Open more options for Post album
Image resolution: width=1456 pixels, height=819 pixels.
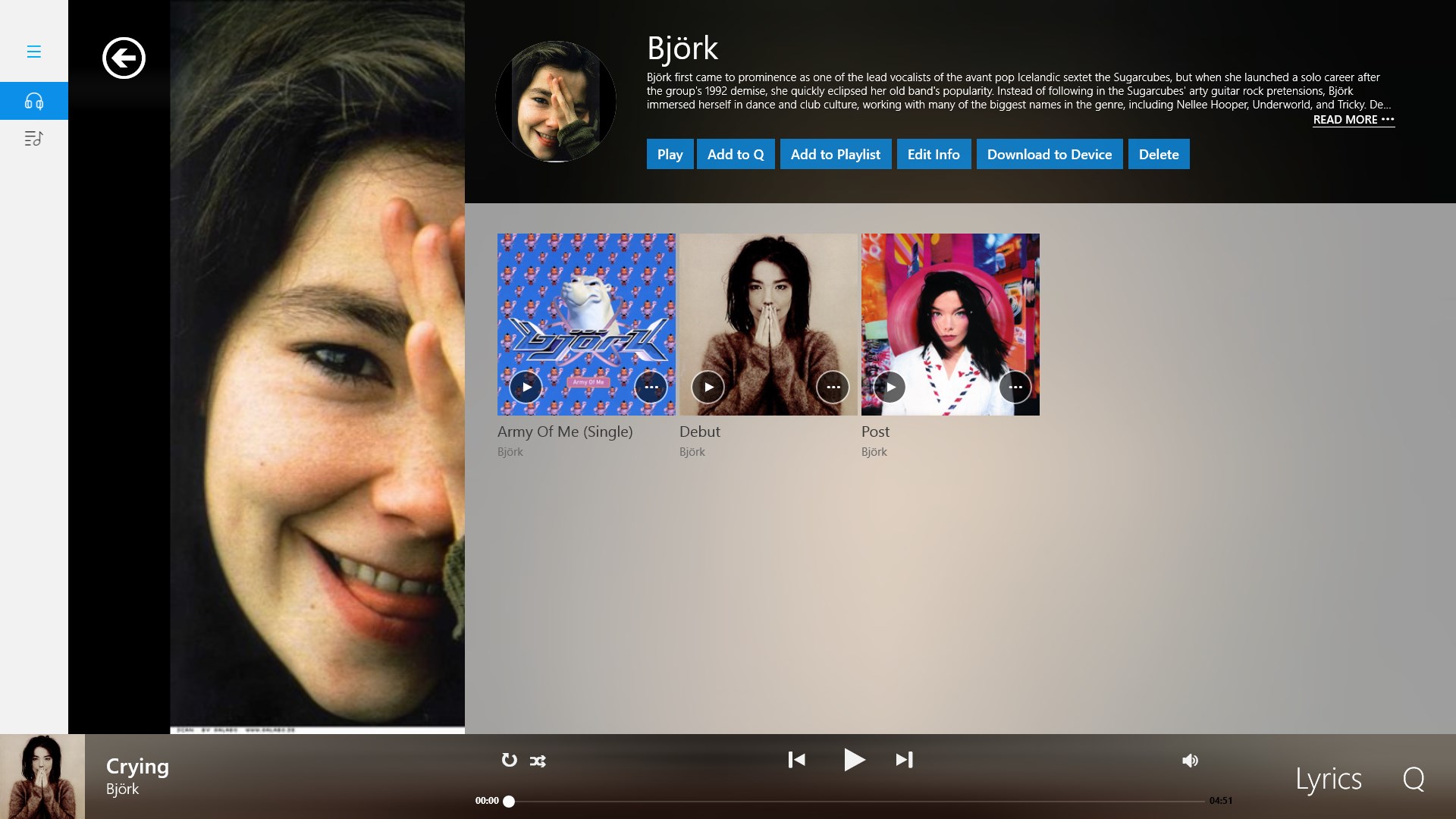1015,387
